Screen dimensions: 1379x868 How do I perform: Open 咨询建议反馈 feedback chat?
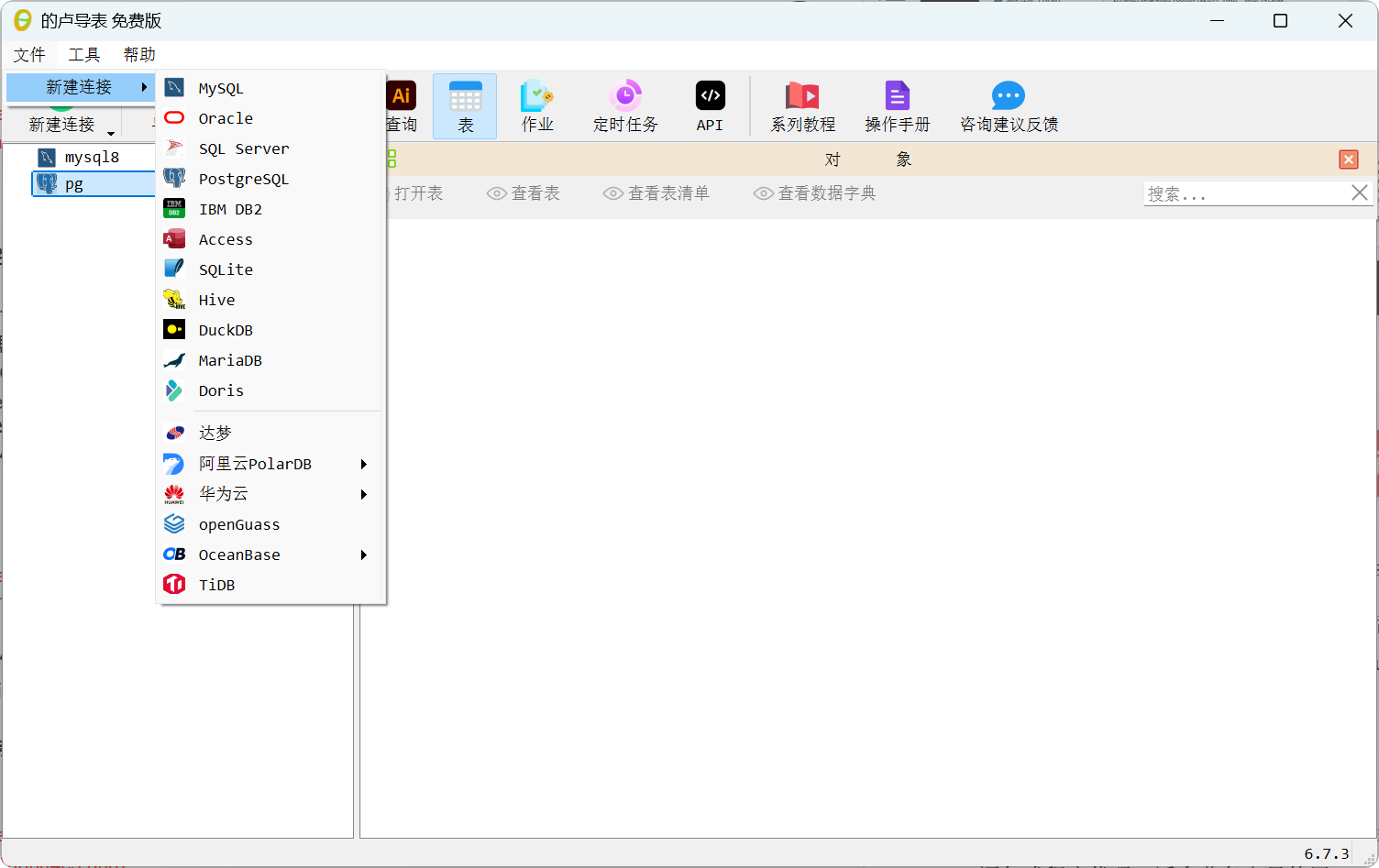1009,106
